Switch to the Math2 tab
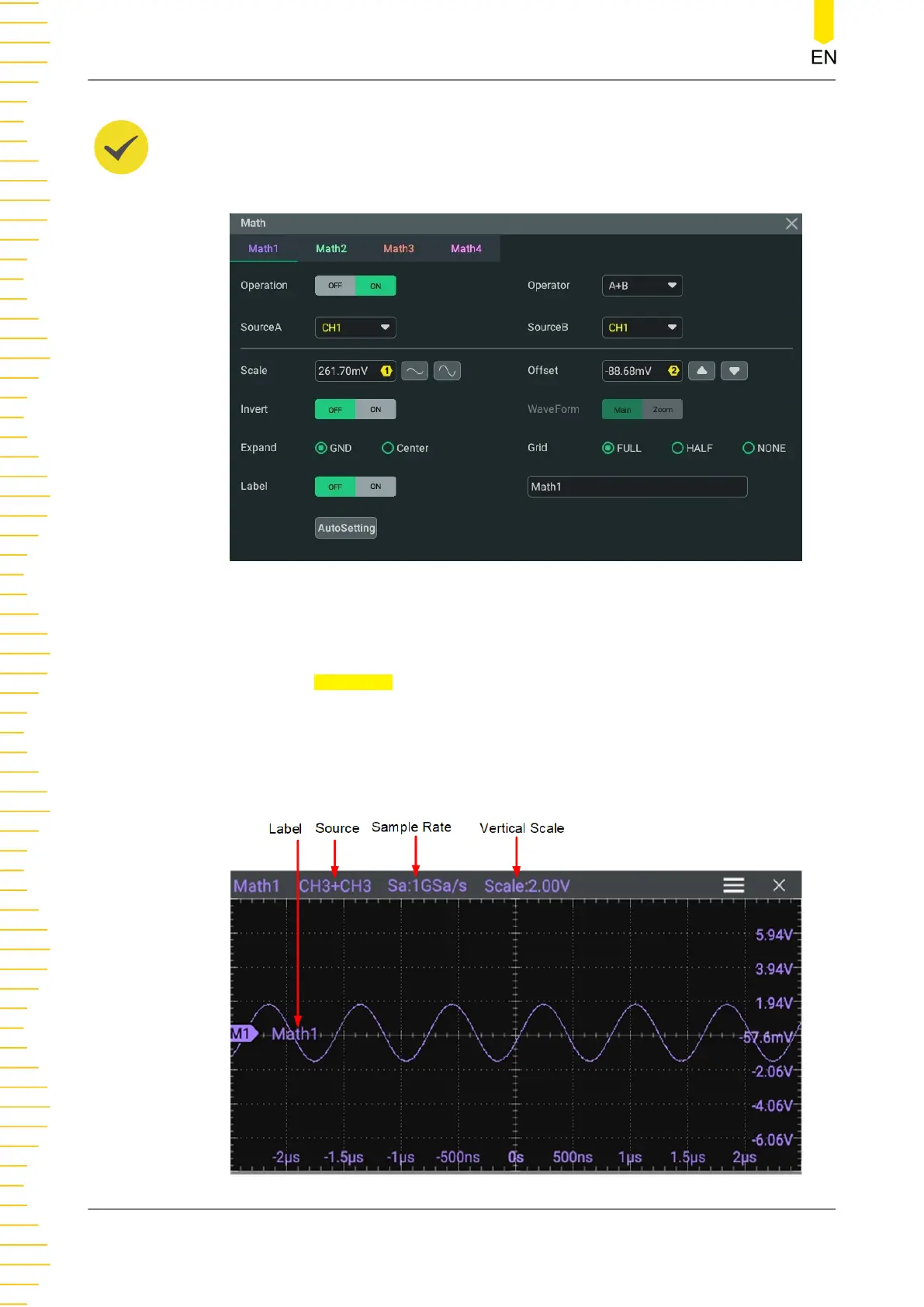 point(331,248)
